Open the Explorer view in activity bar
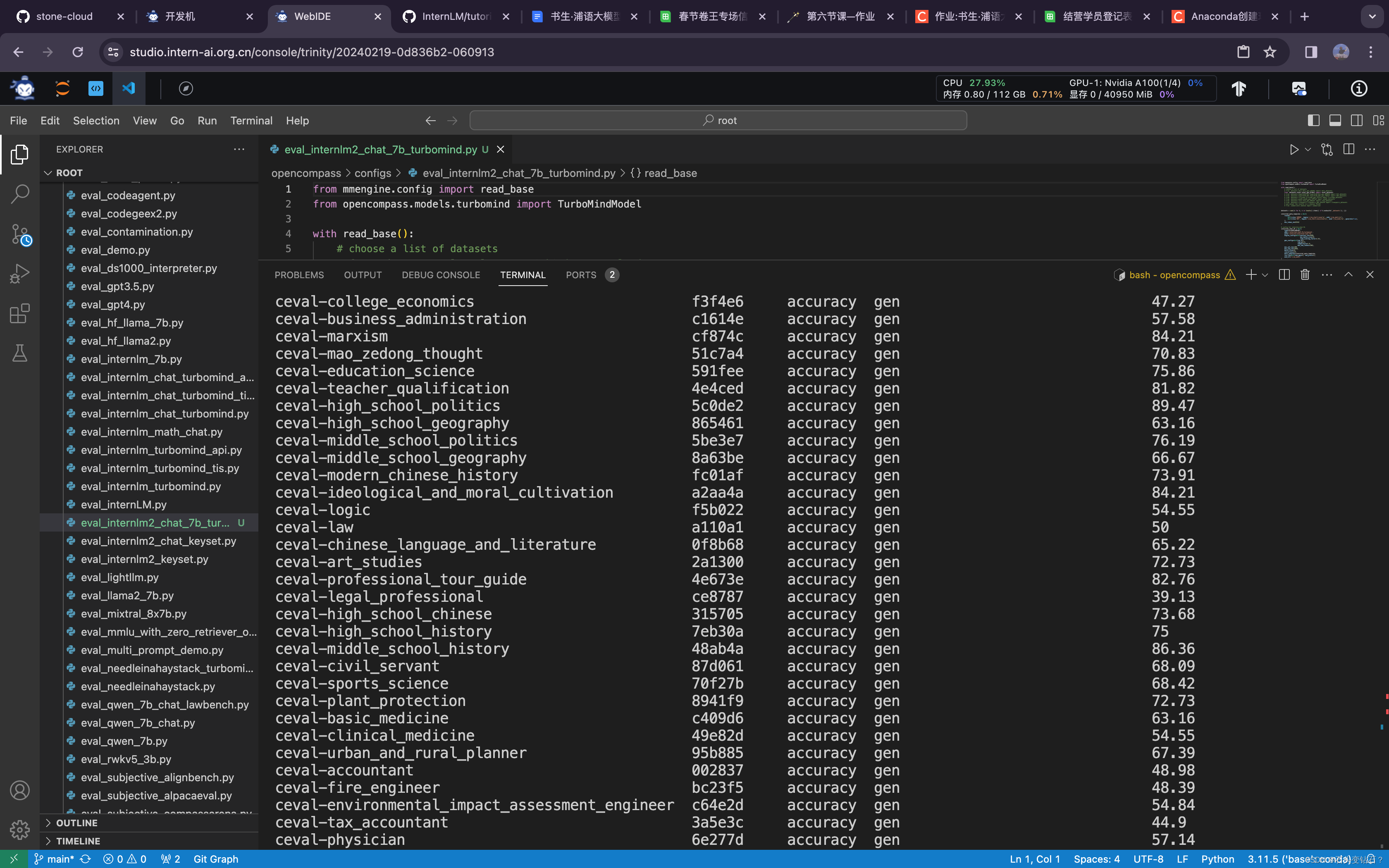 pyautogui.click(x=19, y=155)
